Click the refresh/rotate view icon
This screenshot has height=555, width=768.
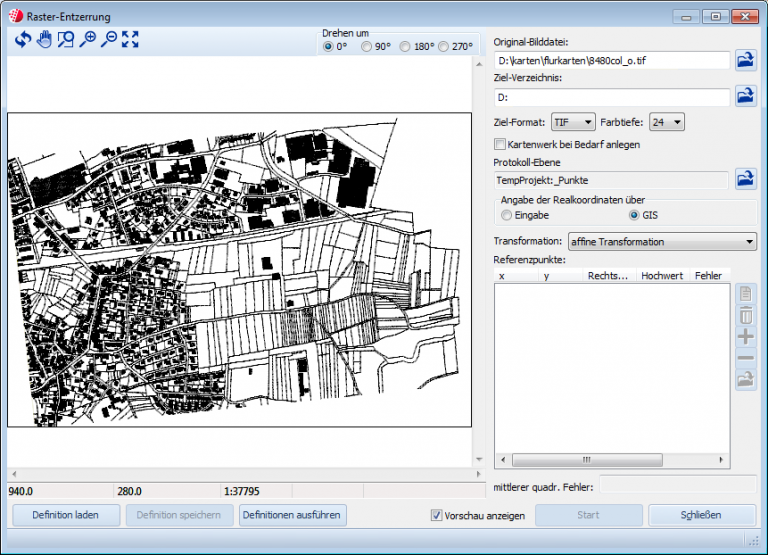pos(23,39)
